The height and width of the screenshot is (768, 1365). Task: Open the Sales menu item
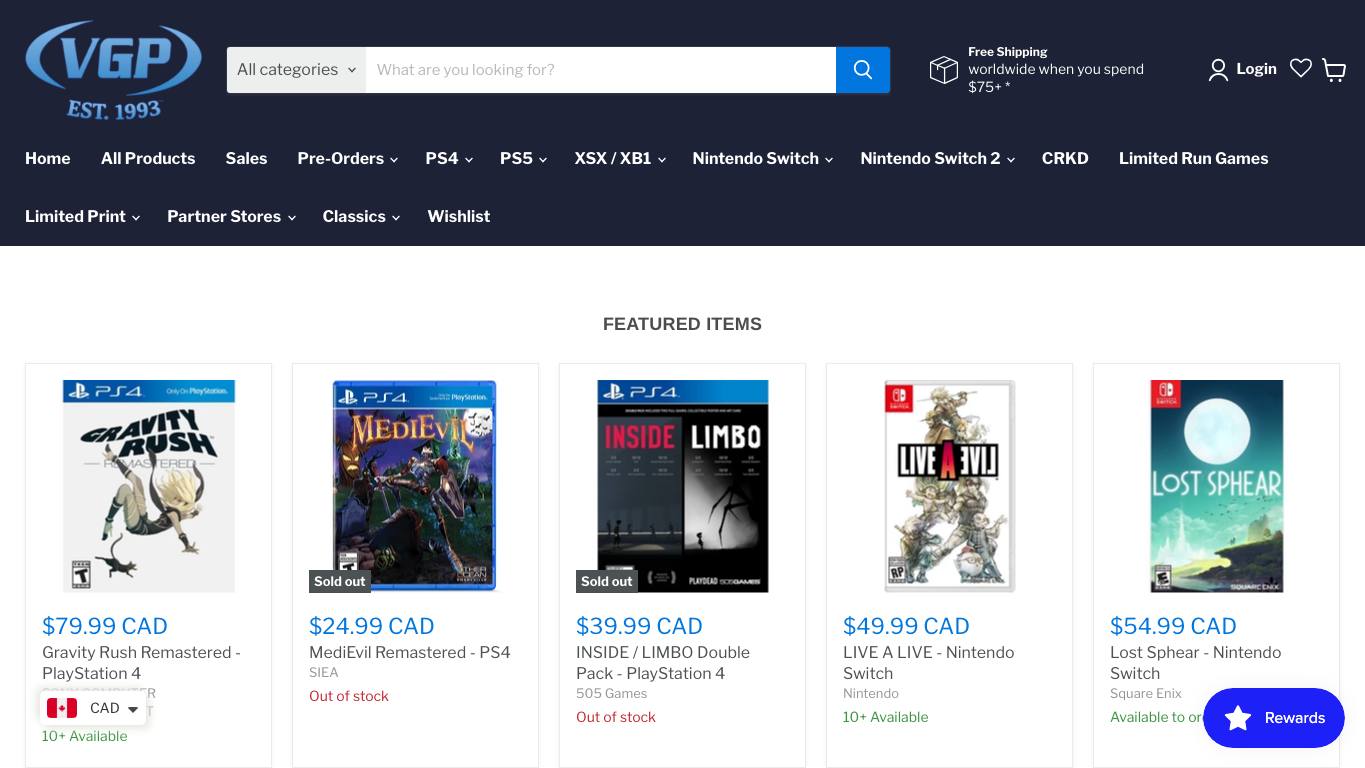coord(246,159)
